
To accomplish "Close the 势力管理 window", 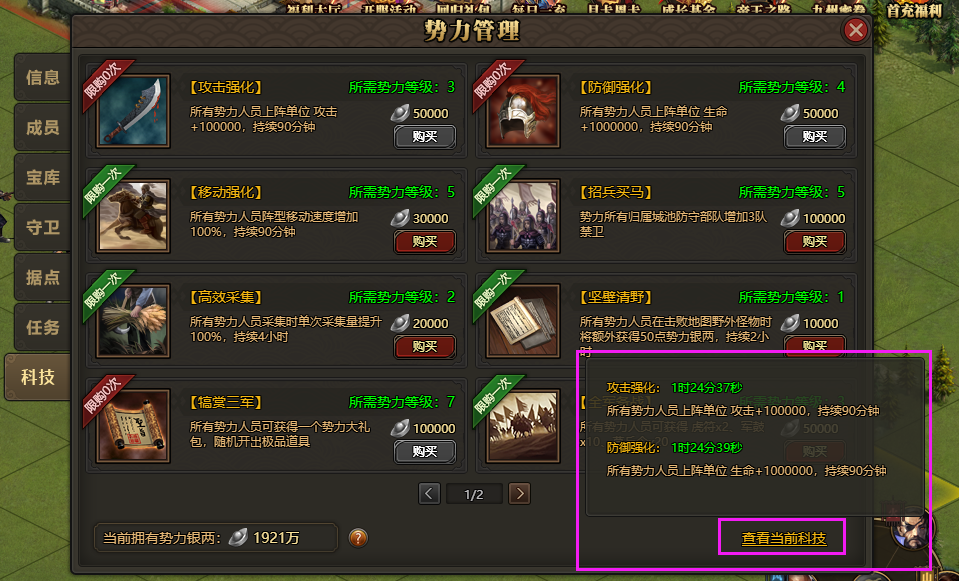I will point(855,29).
